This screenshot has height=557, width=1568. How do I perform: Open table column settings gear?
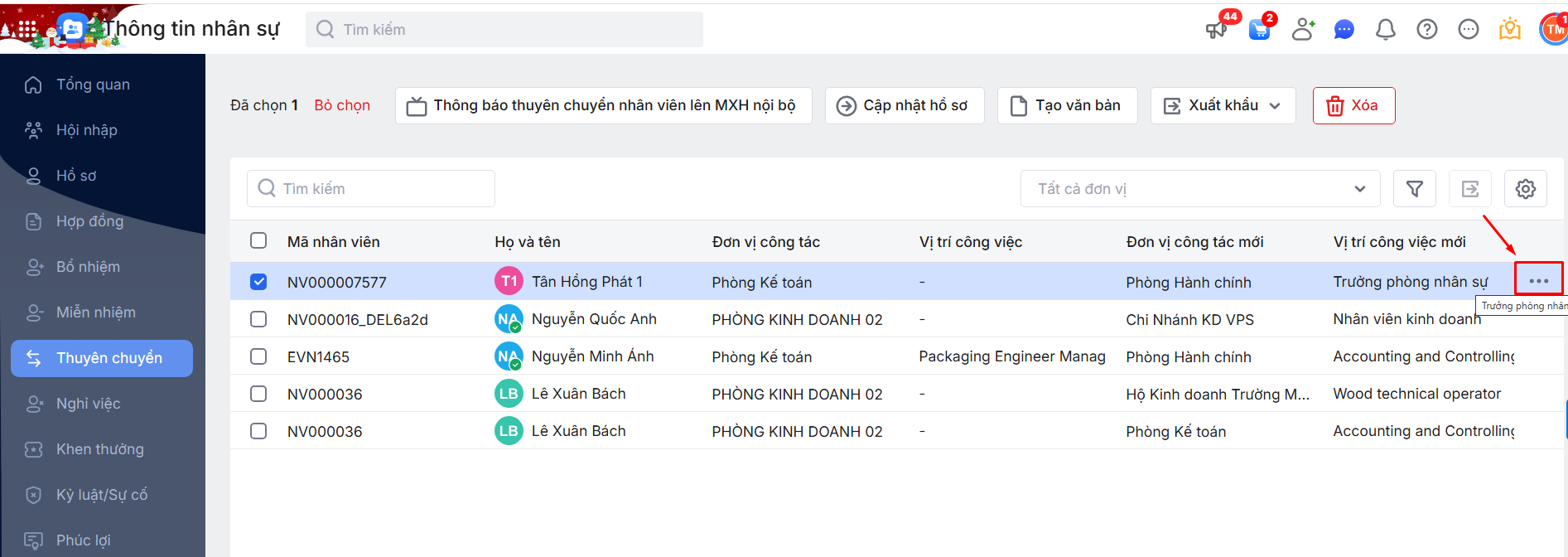[1525, 189]
